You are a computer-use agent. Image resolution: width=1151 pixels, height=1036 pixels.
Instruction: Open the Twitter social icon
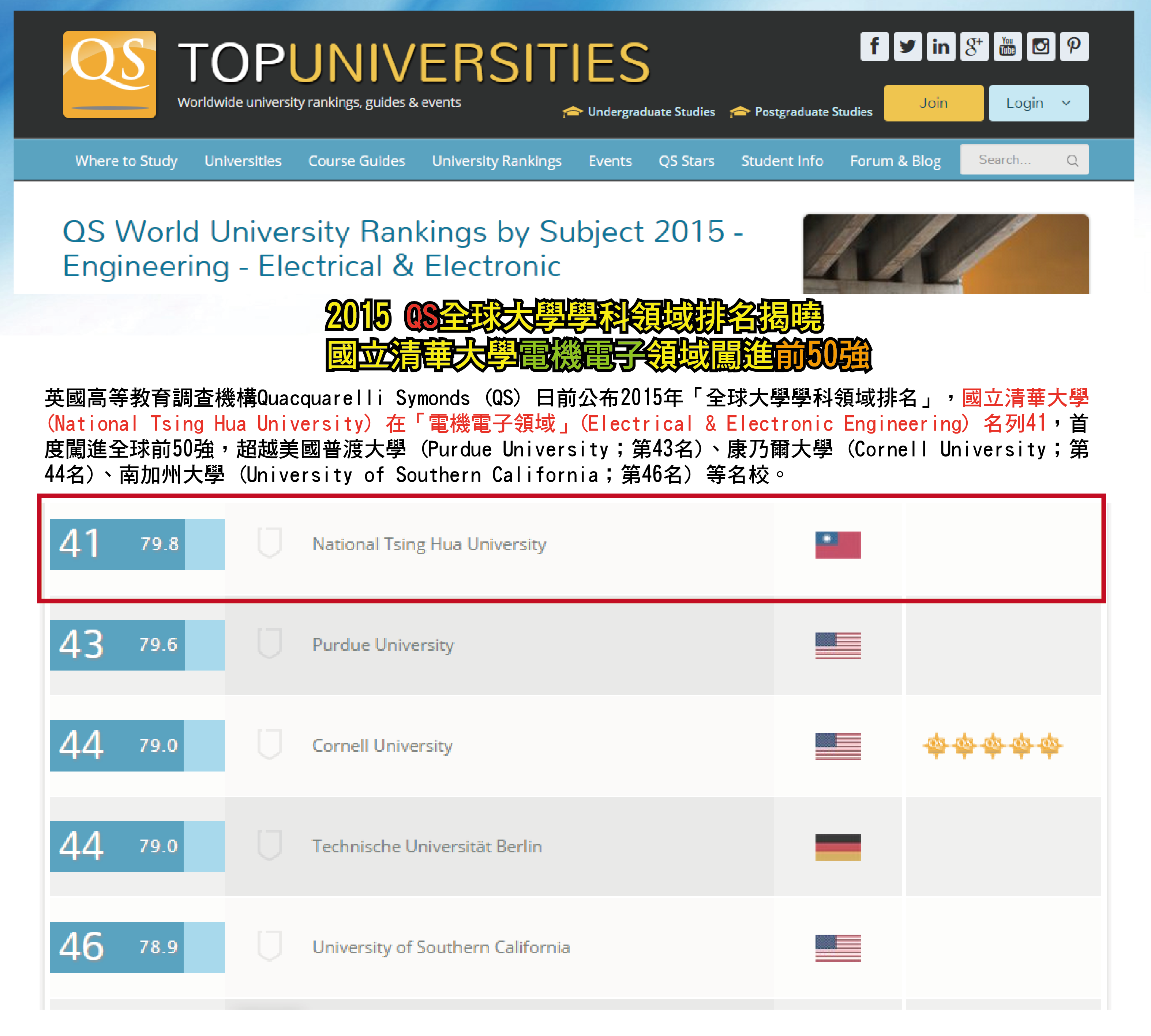click(907, 46)
